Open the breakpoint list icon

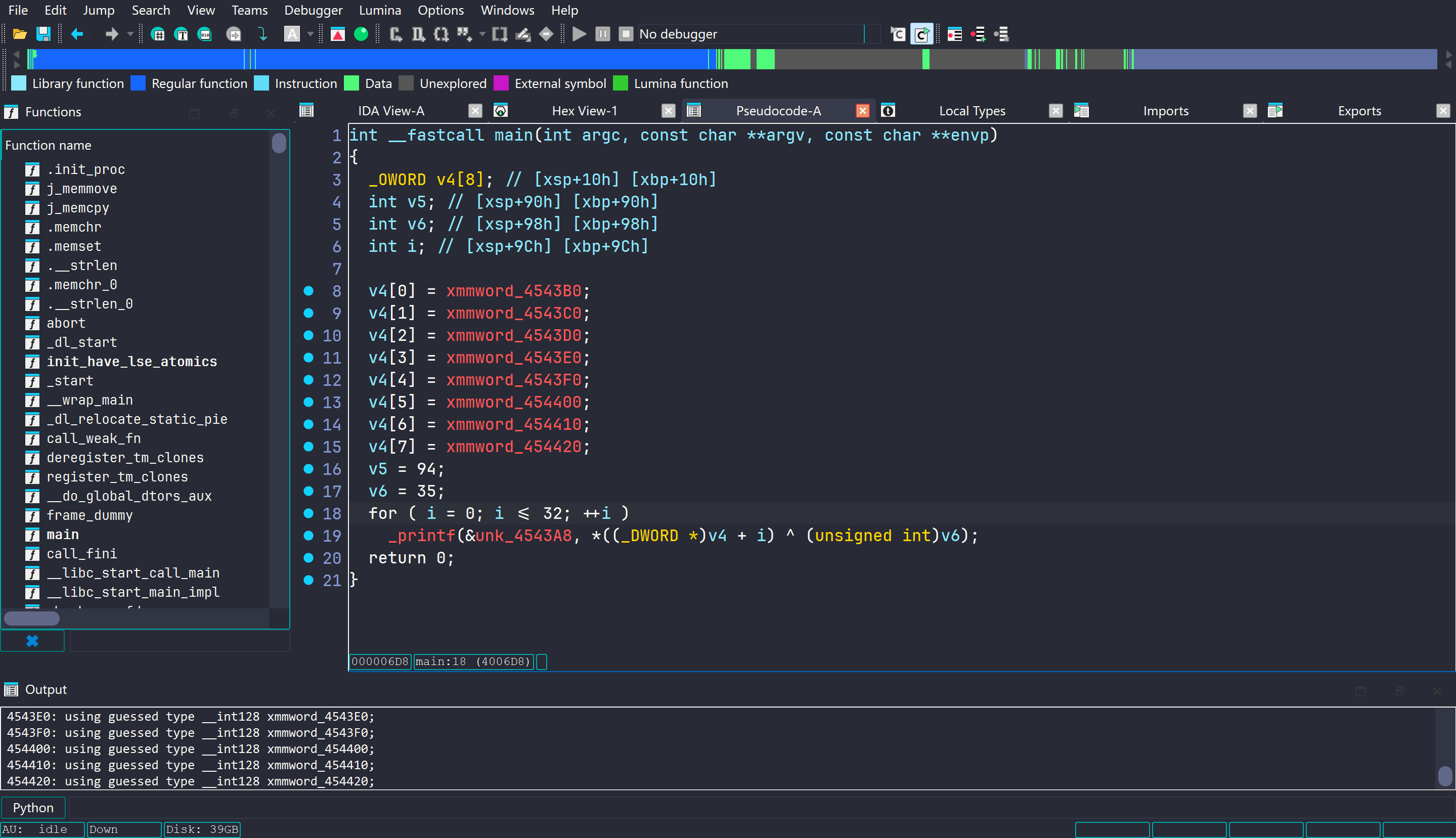click(x=955, y=34)
